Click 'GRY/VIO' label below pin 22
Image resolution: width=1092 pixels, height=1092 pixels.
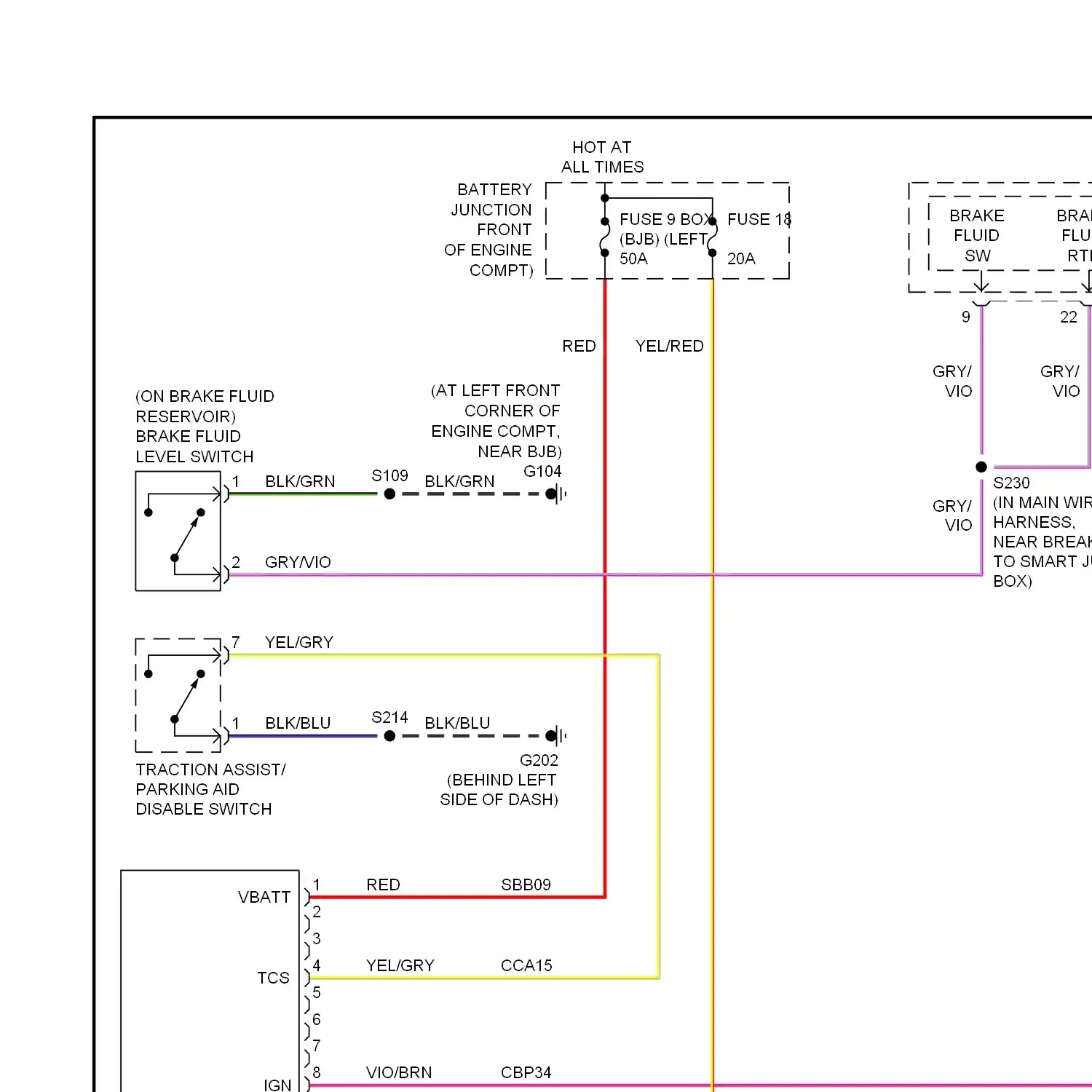click(x=1060, y=381)
